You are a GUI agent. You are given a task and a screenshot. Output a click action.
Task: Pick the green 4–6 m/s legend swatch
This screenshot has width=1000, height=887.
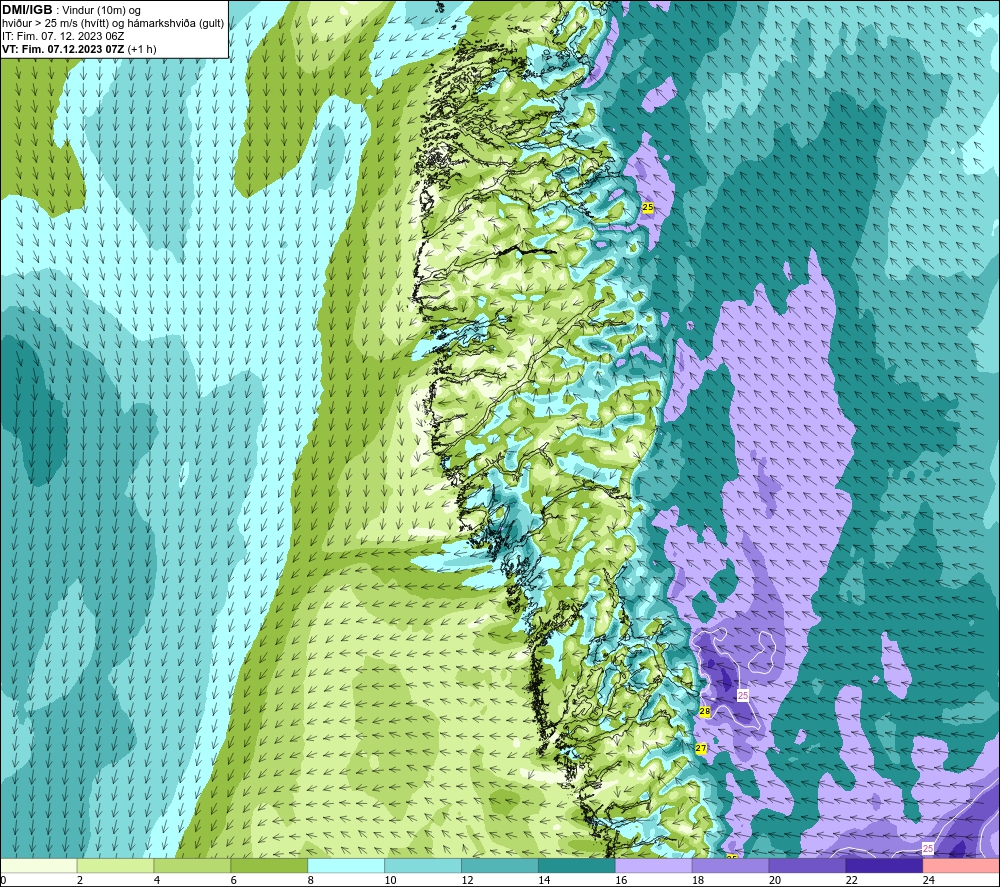[x=192, y=865]
